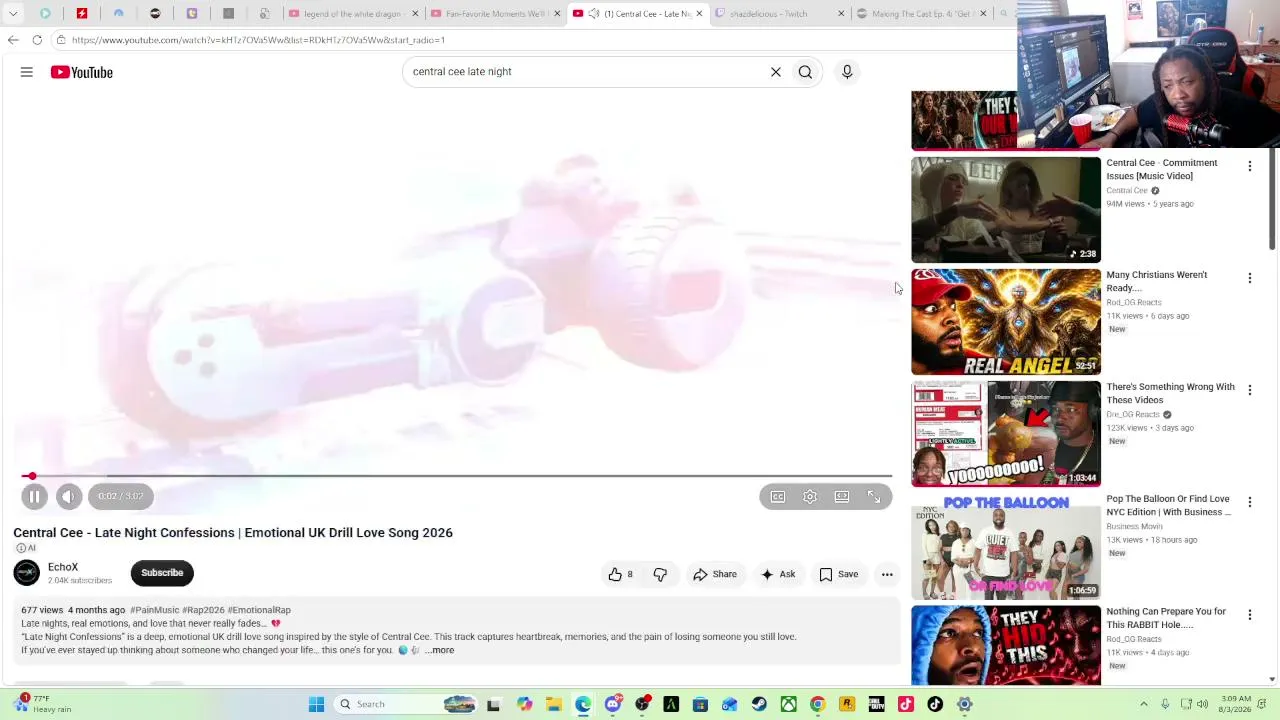Open the YouTube guide hamburger menu
This screenshot has height=720, width=1280.
coord(27,72)
